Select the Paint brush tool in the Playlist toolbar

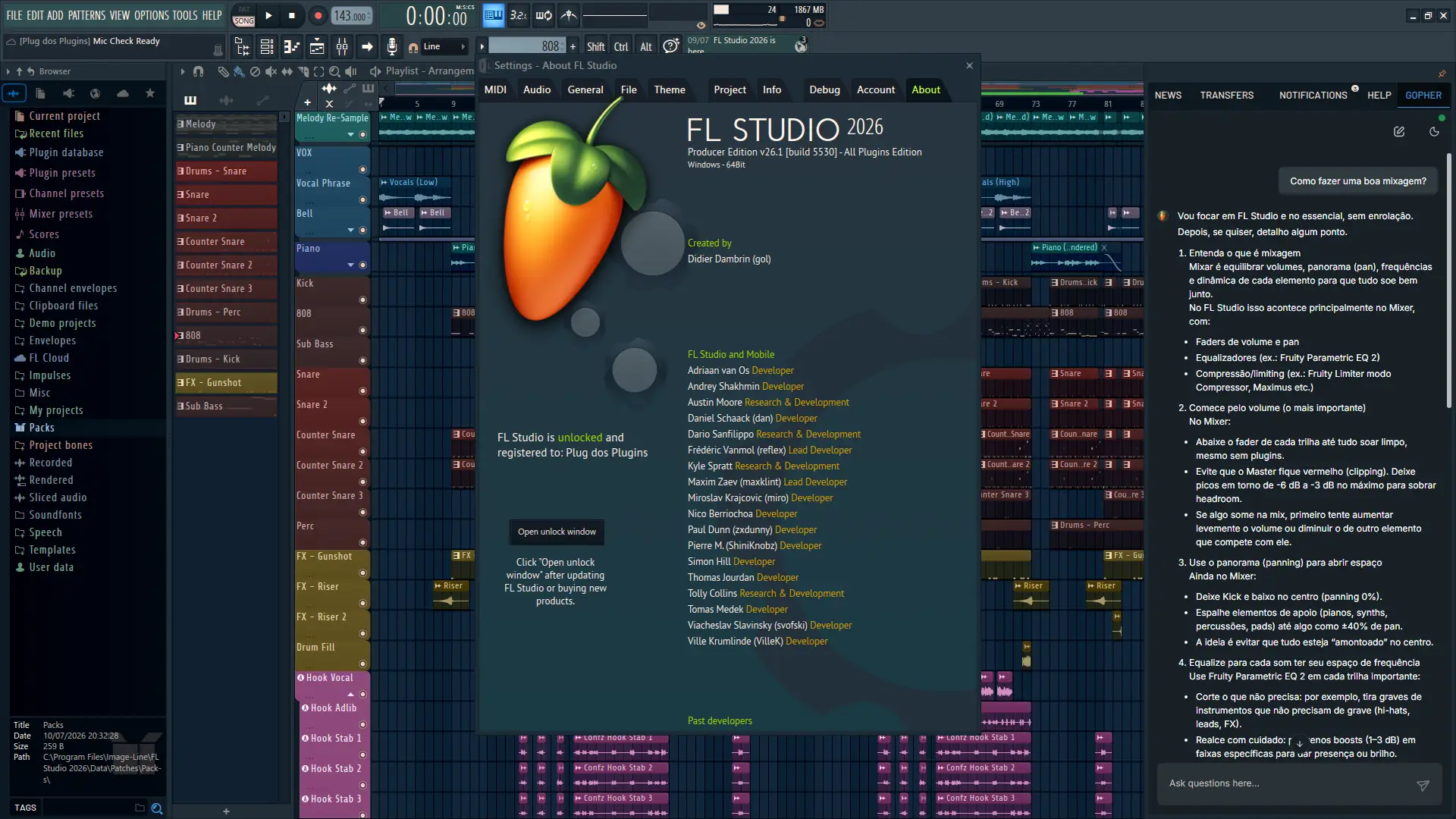pyautogui.click(x=239, y=71)
